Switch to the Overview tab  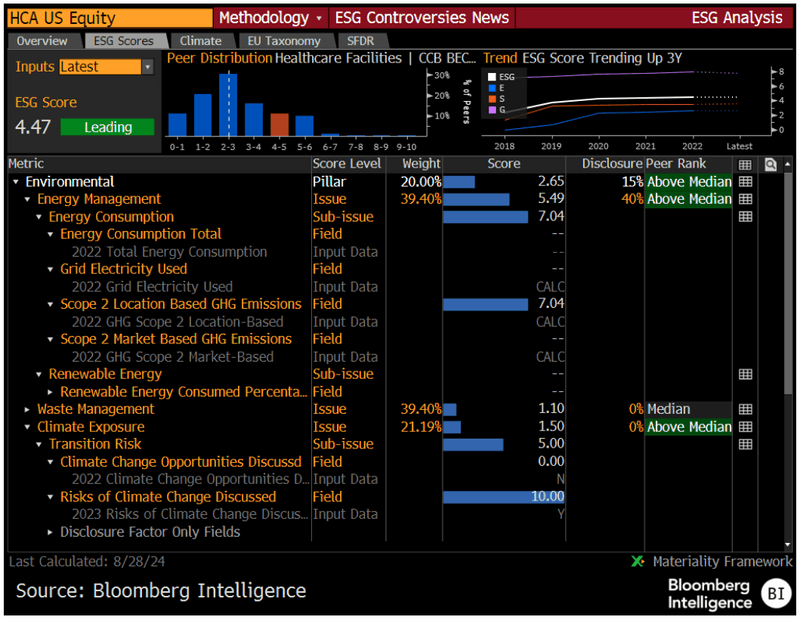(42, 41)
